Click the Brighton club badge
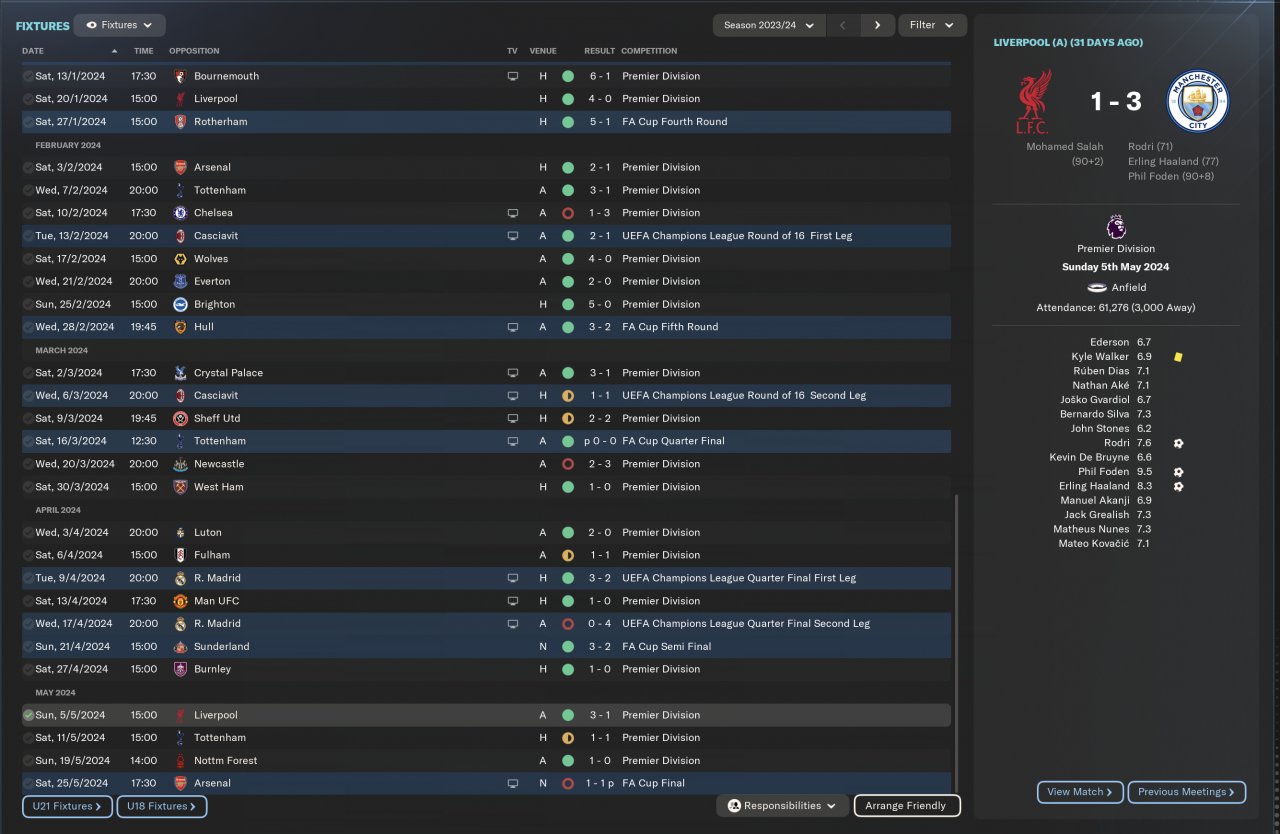This screenshot has width=1280, height=834. click(180, 304)
